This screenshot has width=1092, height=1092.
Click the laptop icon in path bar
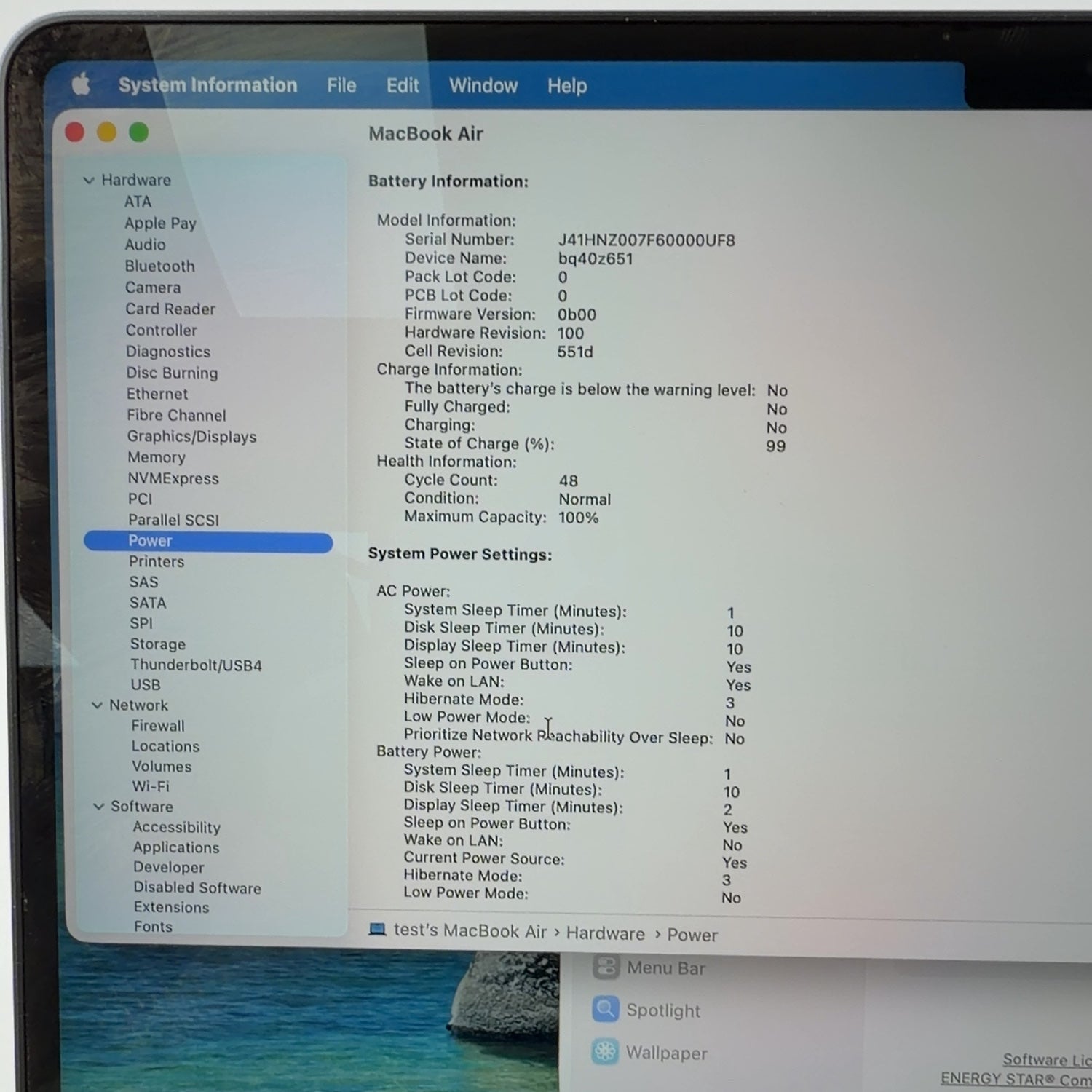click(377, 930)
